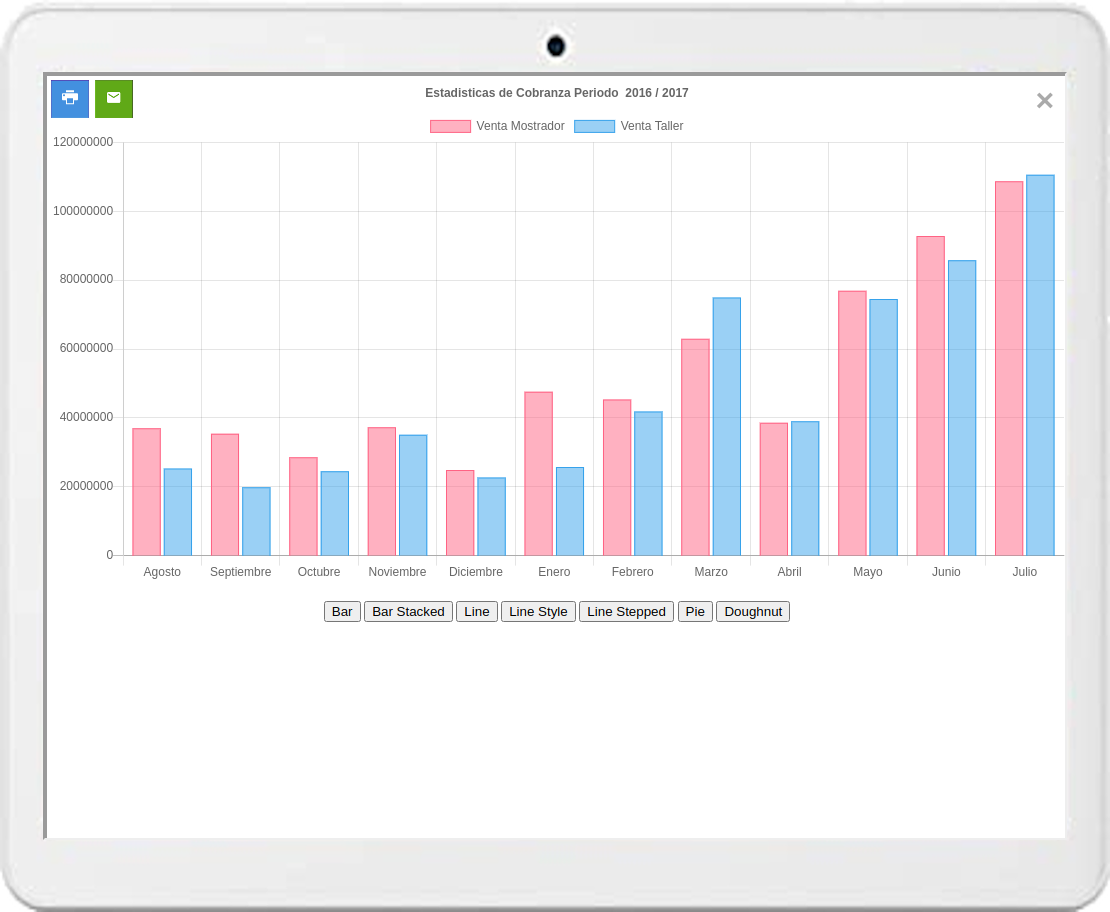Change chart to Pie view
Image resolution: width=1110 pixels, height=912 pixels.
pos(695,612)
